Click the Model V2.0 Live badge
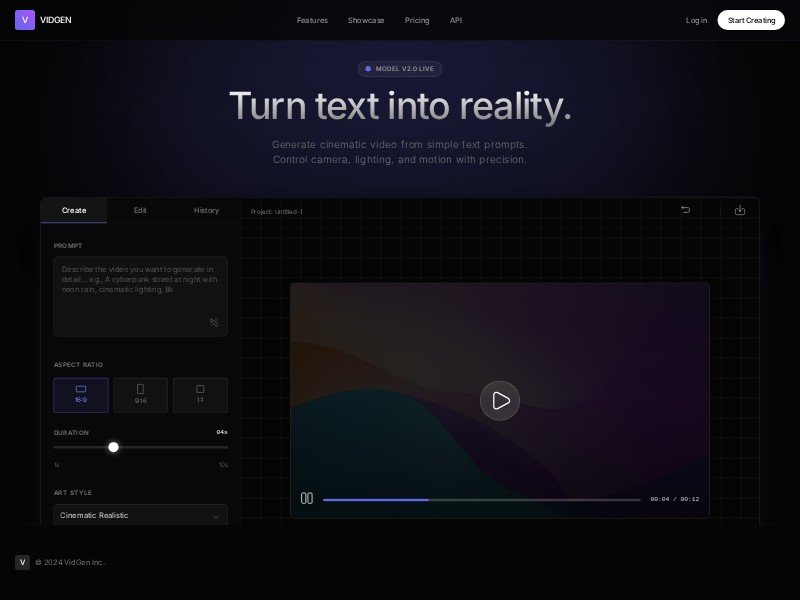This screenshot has height=600, width=800. coord(400,69)
